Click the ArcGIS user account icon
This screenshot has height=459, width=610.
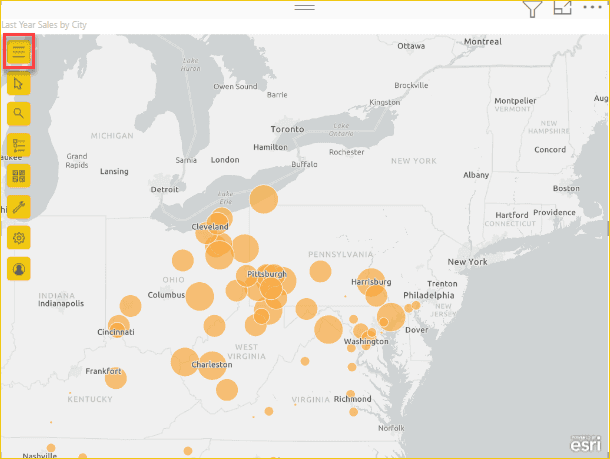pyautogui.click(x=19, y=268)
